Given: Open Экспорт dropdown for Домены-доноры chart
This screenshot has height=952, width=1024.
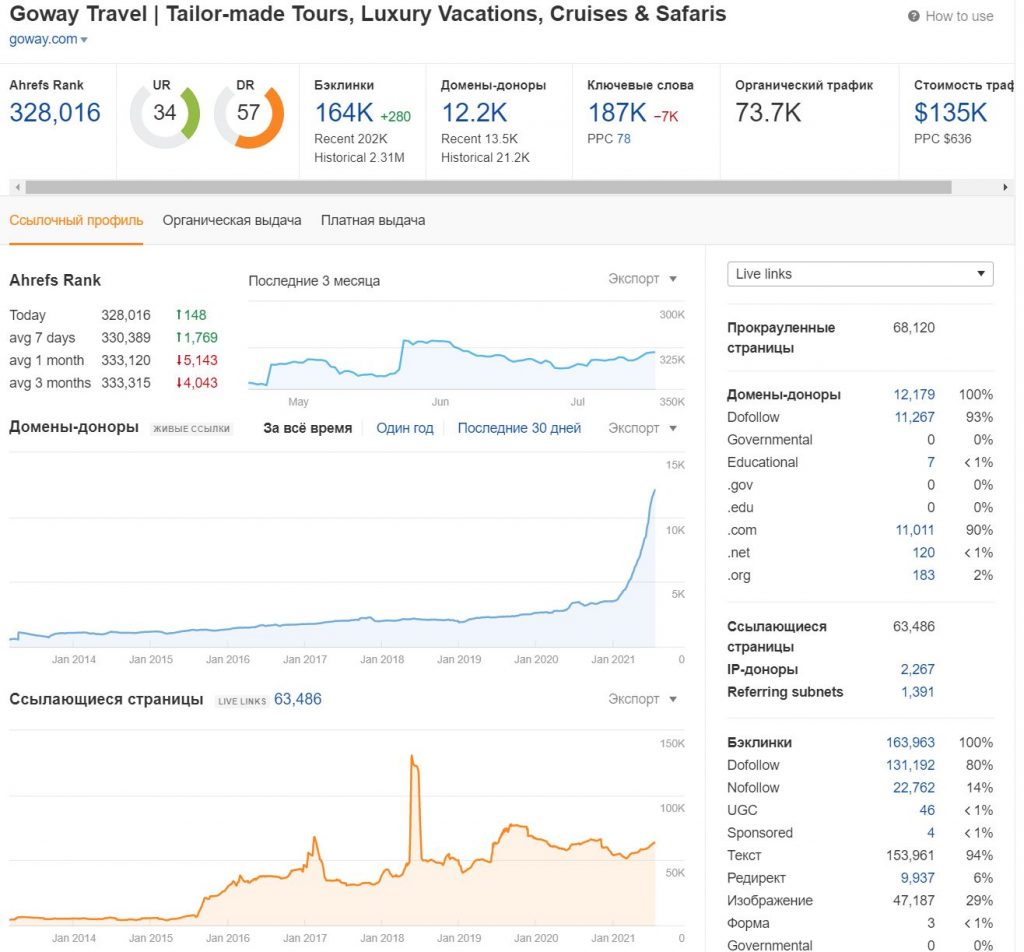Looking at the screenshot, I should pos(642,428).
